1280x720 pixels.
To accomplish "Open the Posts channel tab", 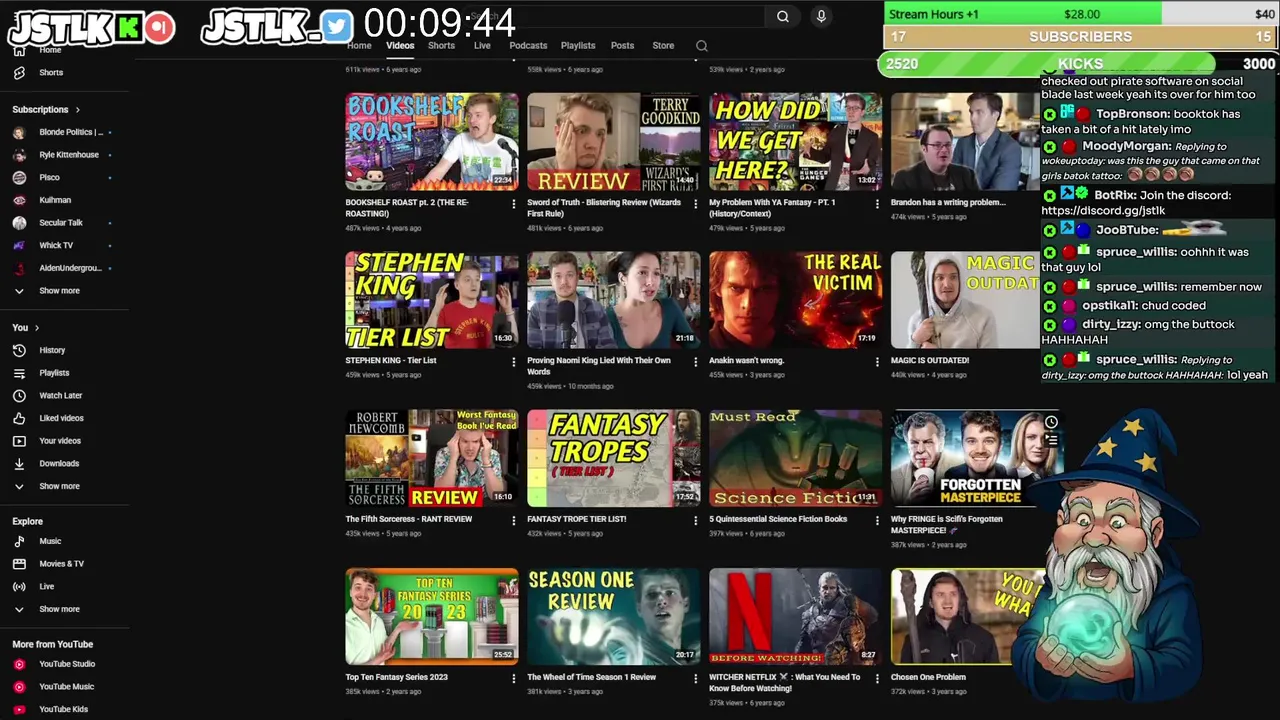I will [622, 45].
